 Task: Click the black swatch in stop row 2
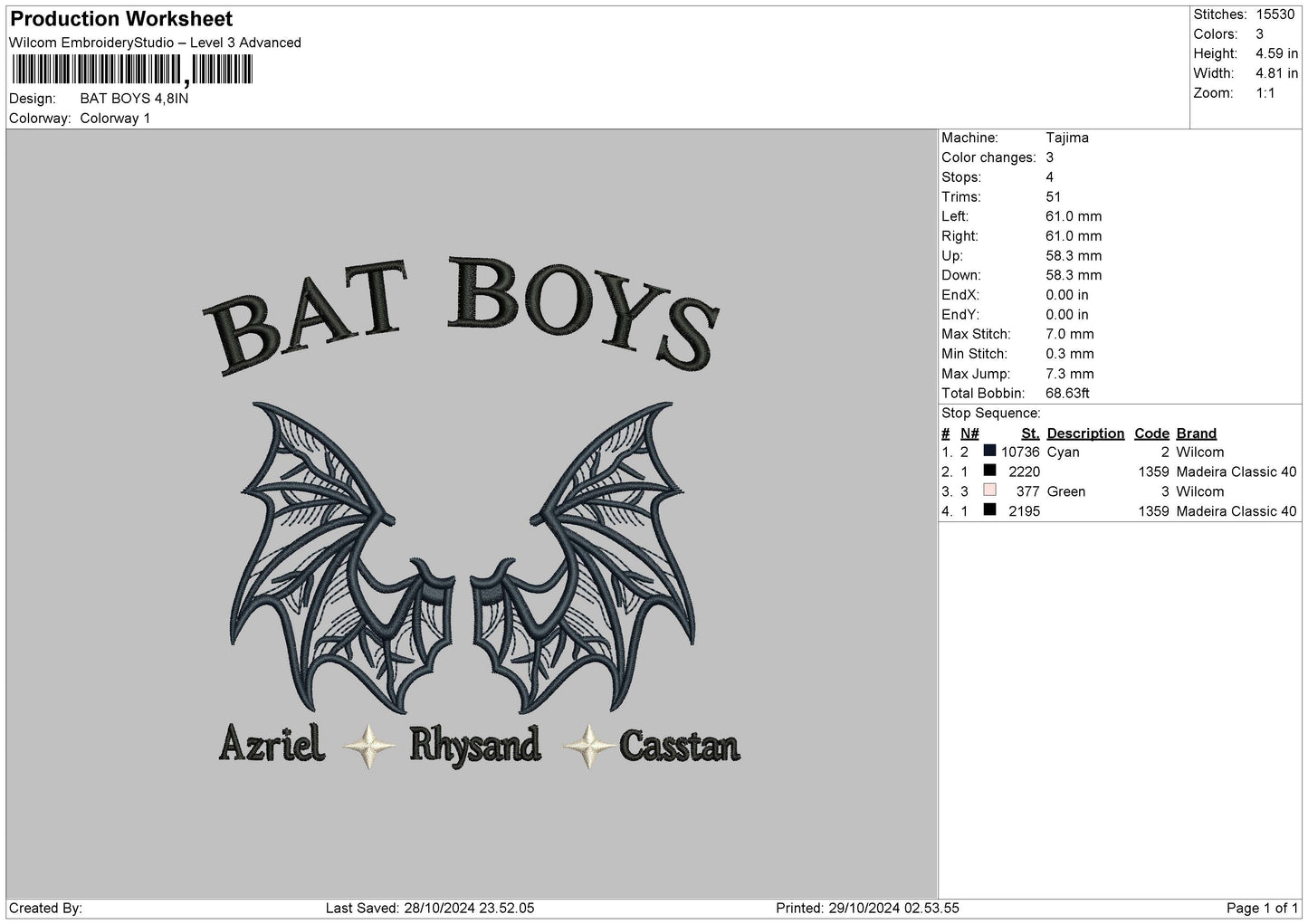click(x=989, y=471)
